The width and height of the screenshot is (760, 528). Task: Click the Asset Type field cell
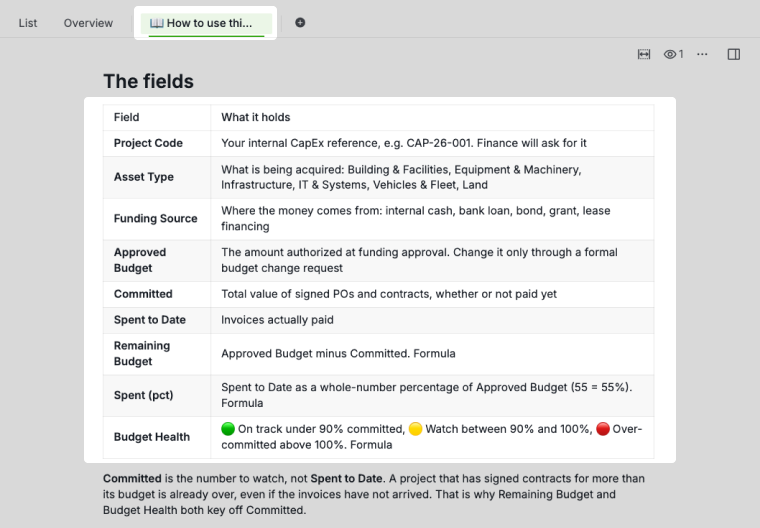coord(157,177)
